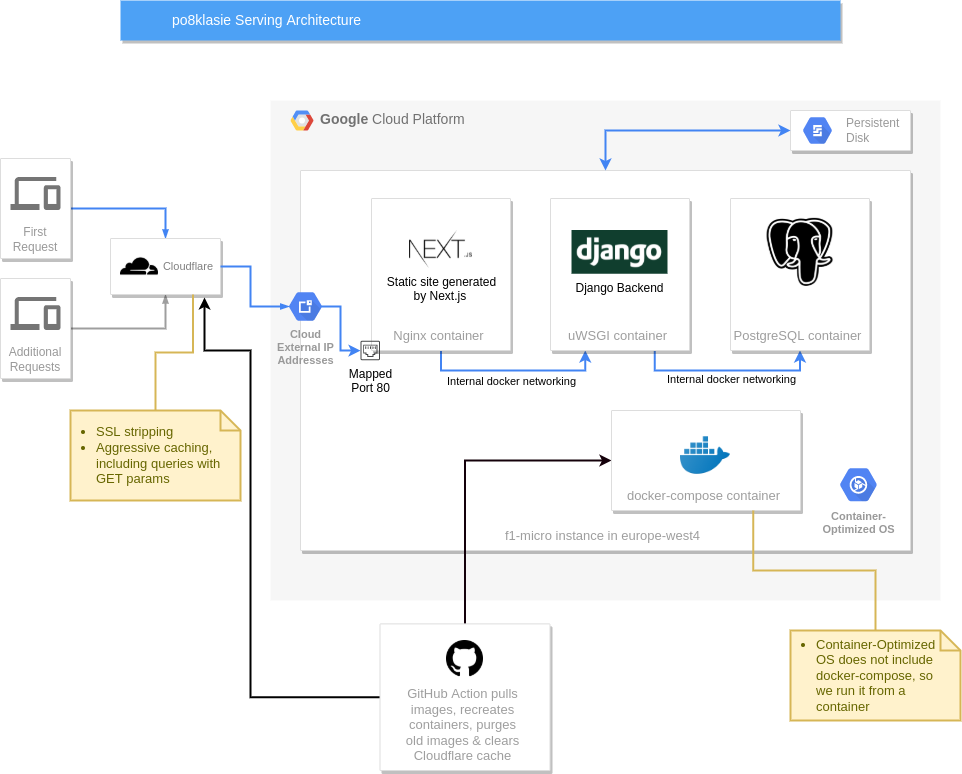The width and height of the screenshot is (962, 774).
Task: Select the Cloudflare text label
Action: pos(188,266)
